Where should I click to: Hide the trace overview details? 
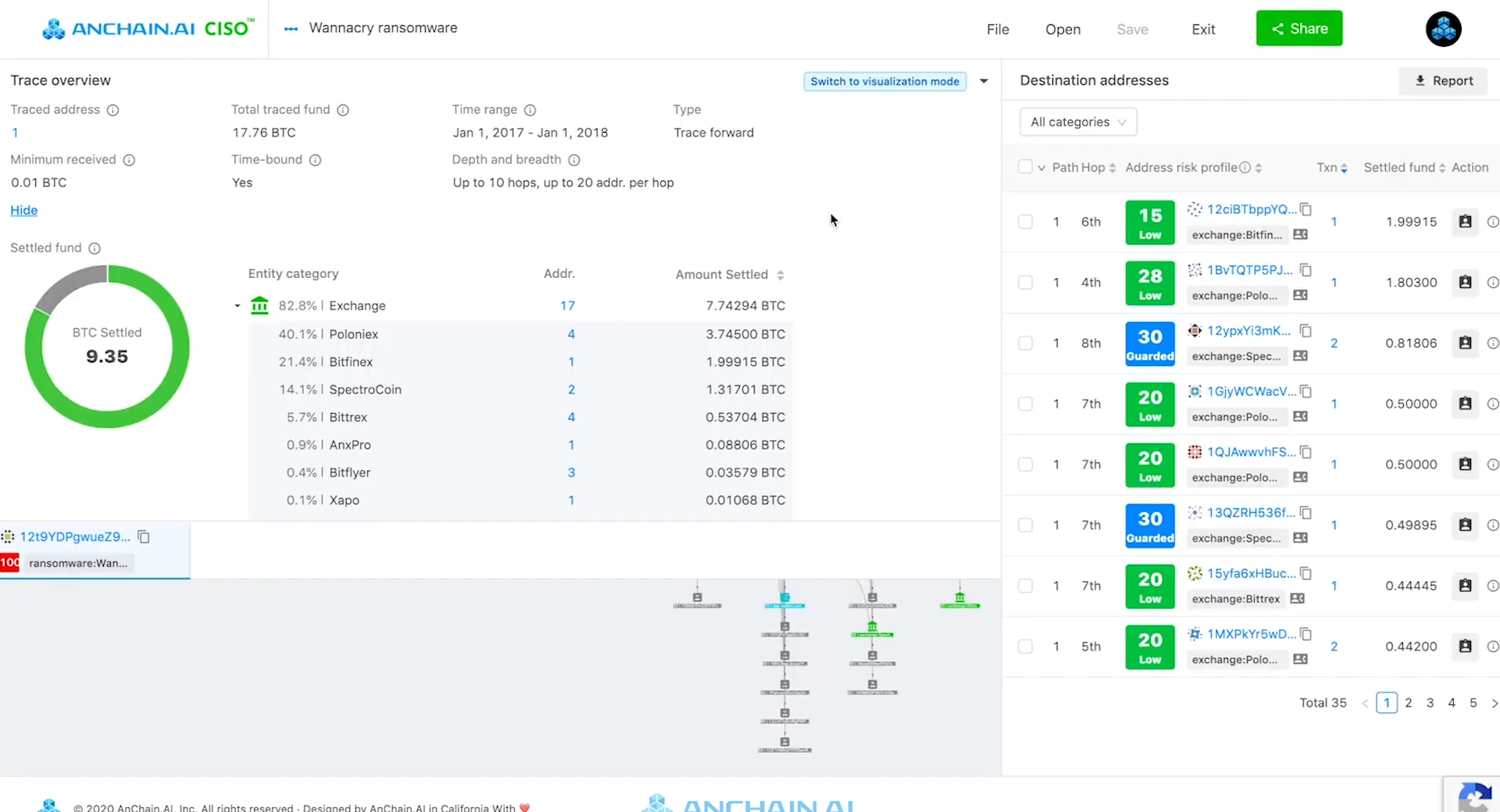23,211
